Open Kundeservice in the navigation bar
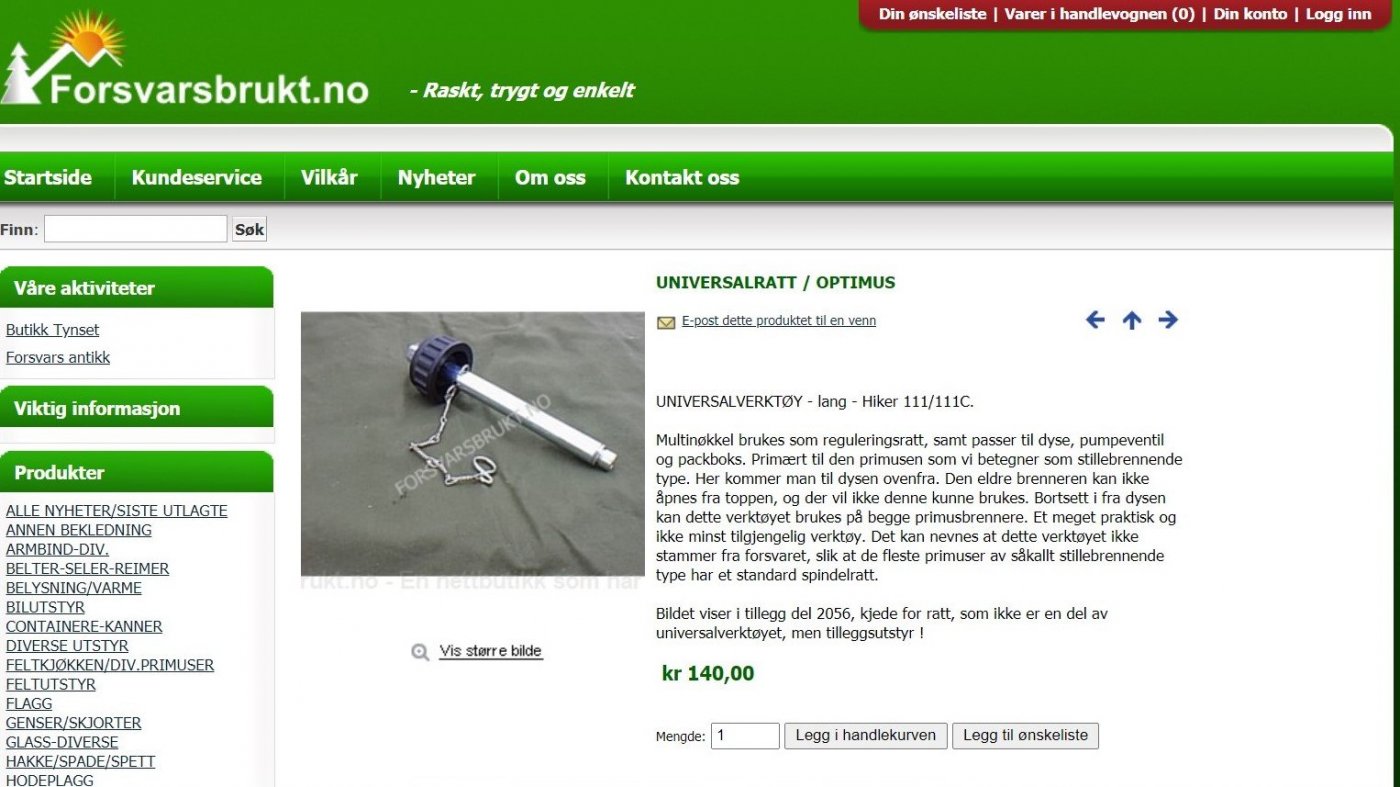The height and width of the screenshot is (787, 1400). (197, 178)
